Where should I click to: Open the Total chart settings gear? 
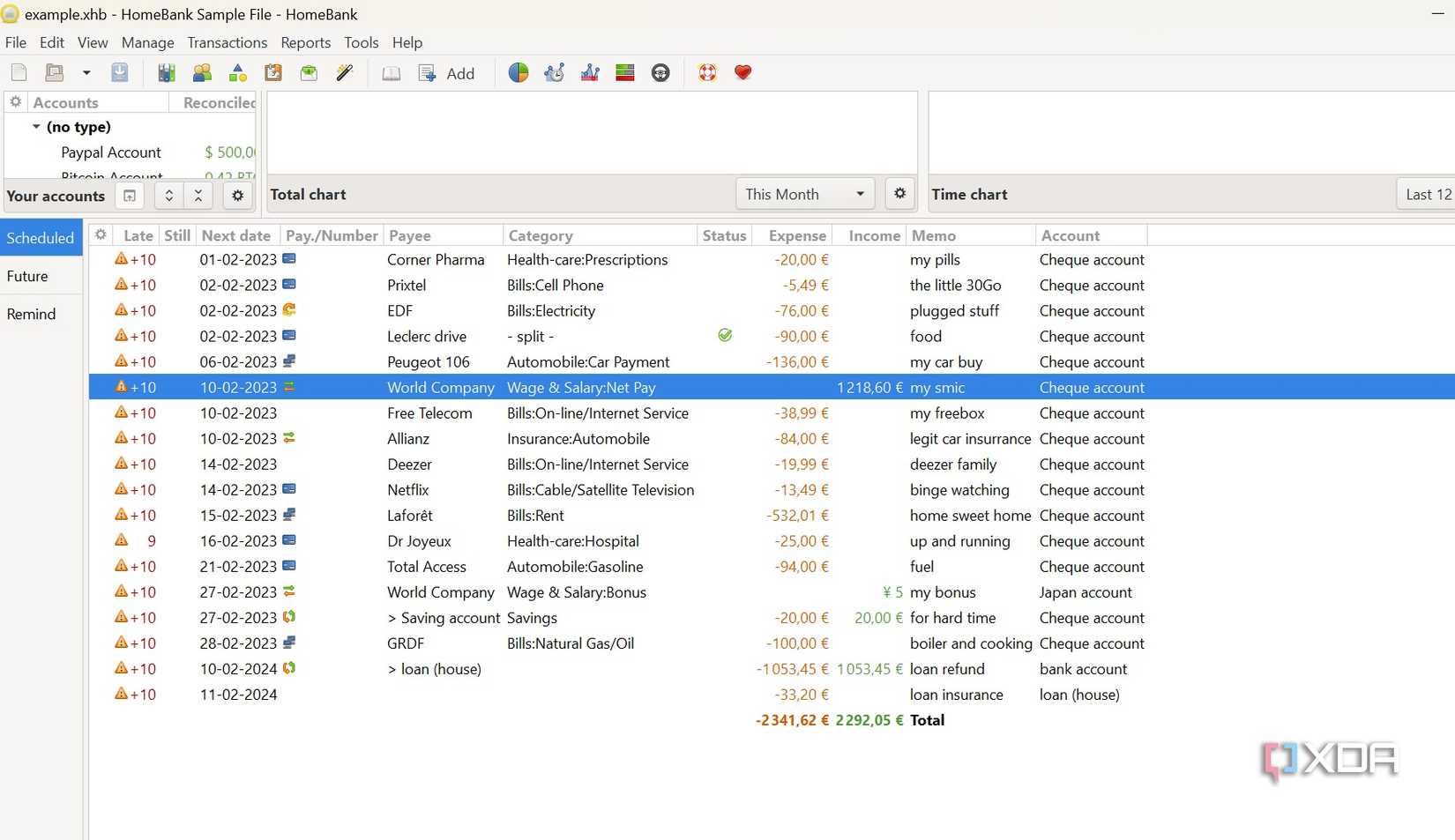tap(899, 194)
